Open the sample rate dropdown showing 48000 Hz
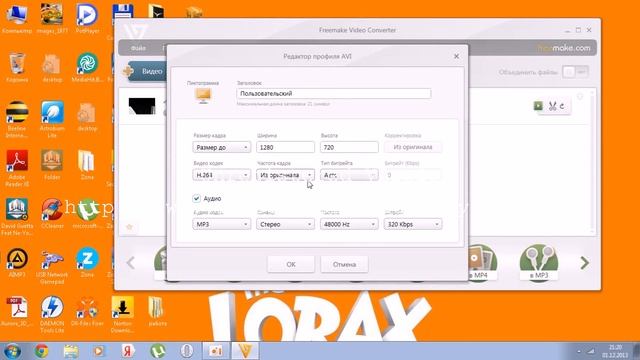 (x=349, y=224)
